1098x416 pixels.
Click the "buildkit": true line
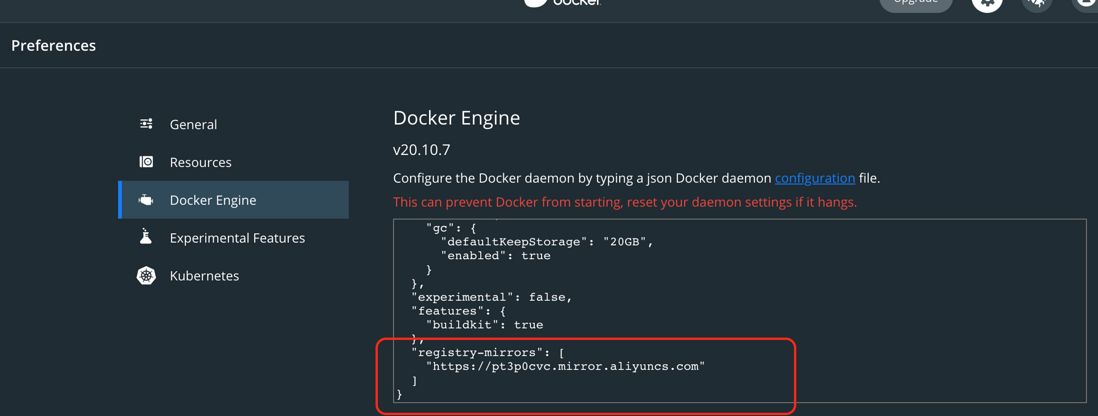coord(485,325)
